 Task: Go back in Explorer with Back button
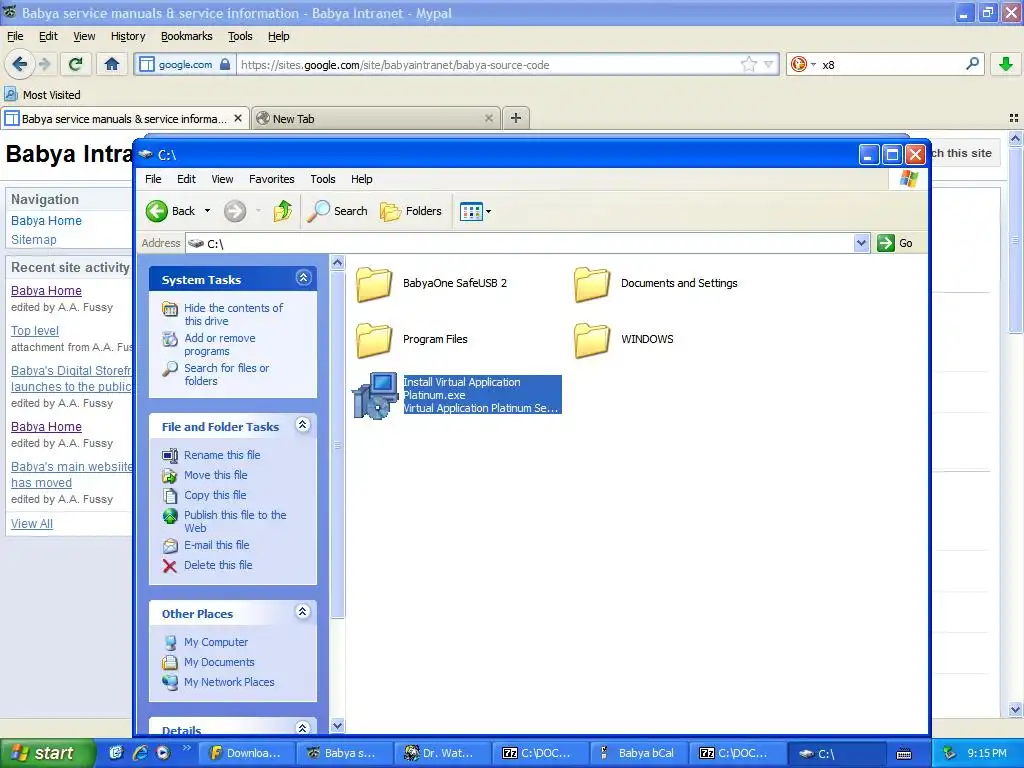point(170,211)
